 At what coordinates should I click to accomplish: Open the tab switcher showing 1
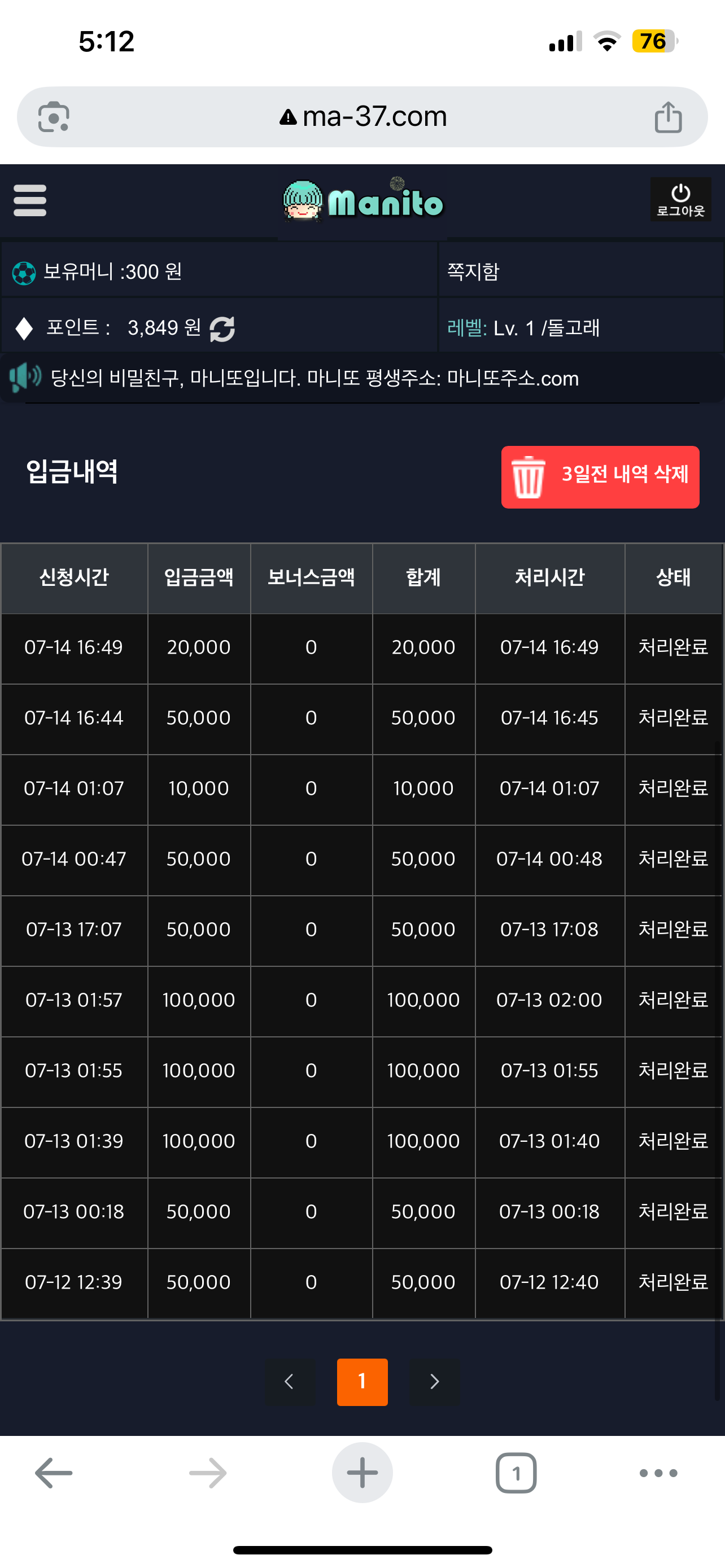pos(516,1473)
